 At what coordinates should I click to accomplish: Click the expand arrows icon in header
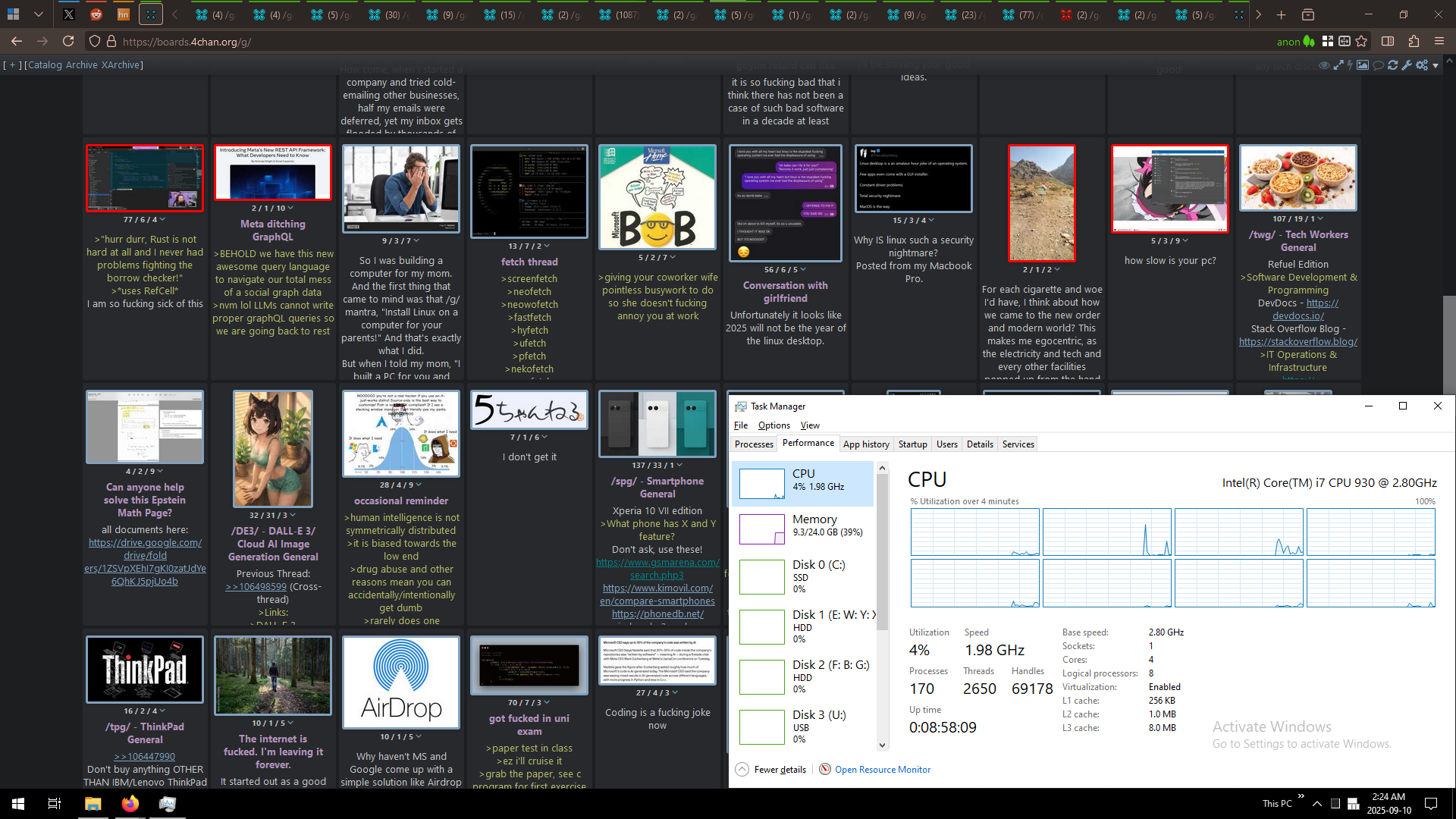(1338, 65)
